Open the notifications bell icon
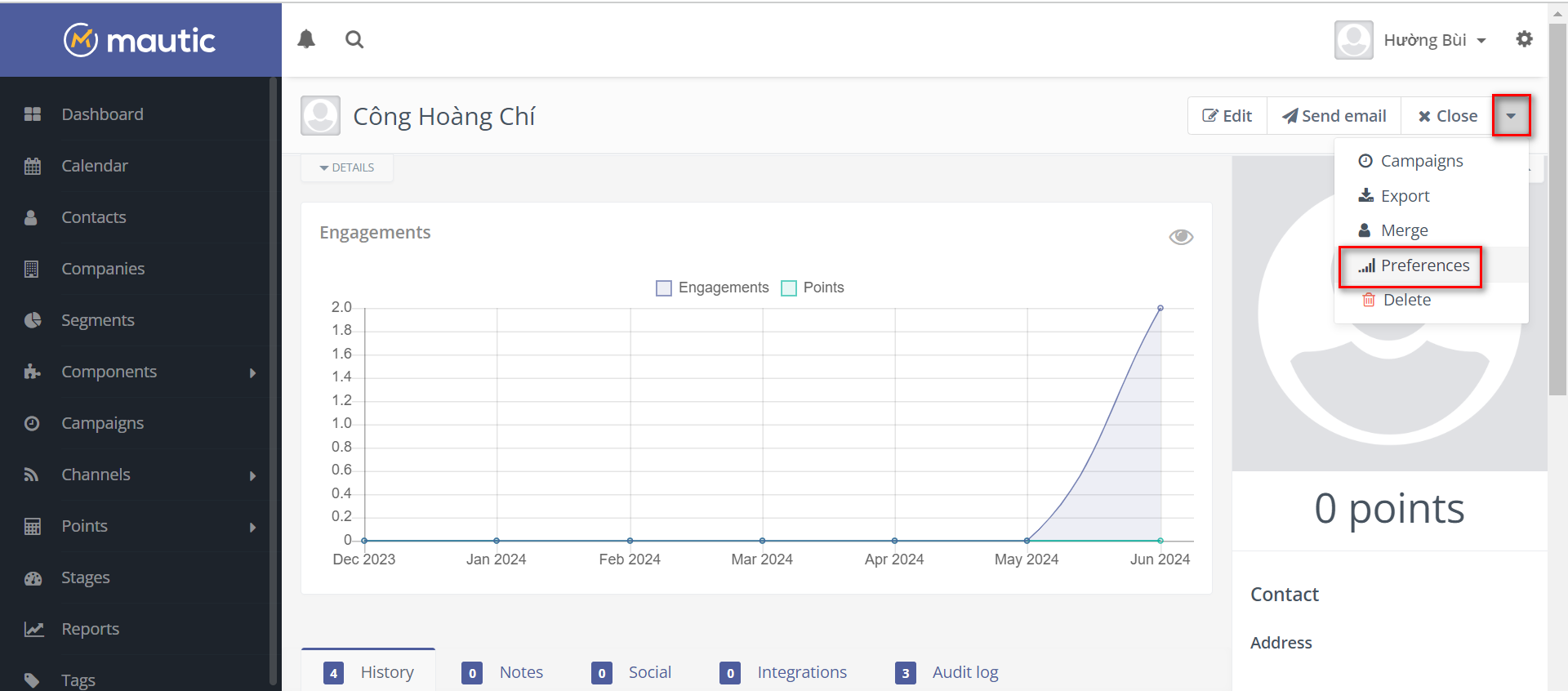 coord(306,39)
